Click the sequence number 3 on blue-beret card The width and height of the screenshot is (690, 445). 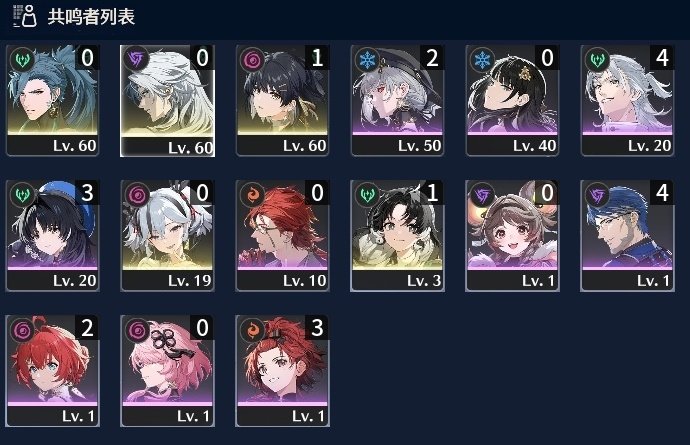[87, 192]
